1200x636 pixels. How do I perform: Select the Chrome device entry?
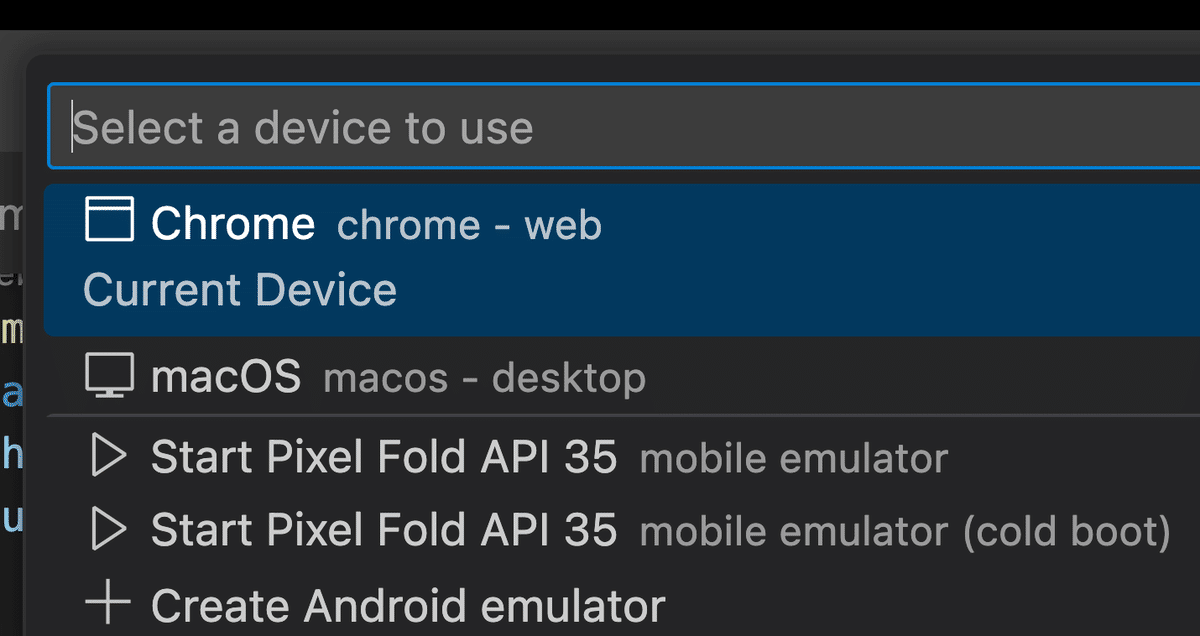(x=621, y=259)
